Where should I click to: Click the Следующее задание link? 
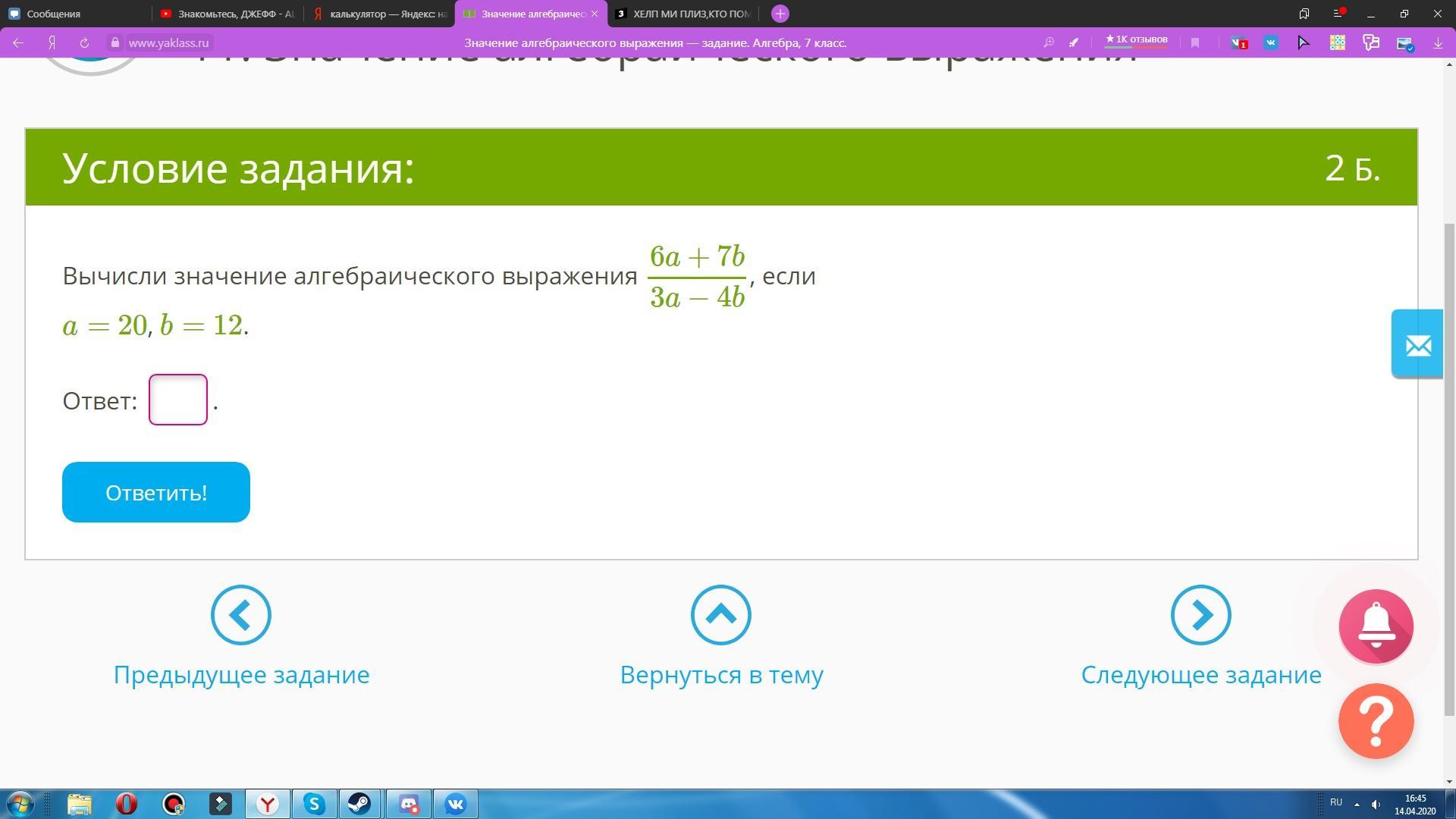(1200, 674)
